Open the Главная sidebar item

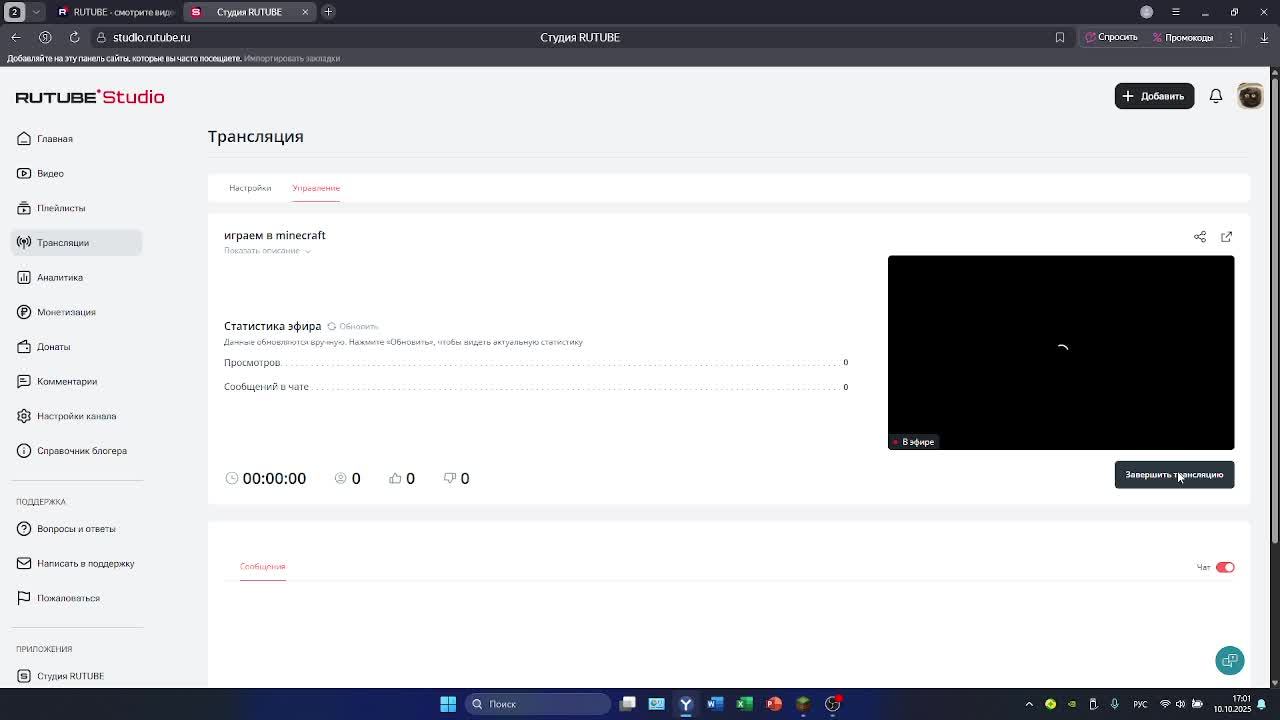[76, 139]
